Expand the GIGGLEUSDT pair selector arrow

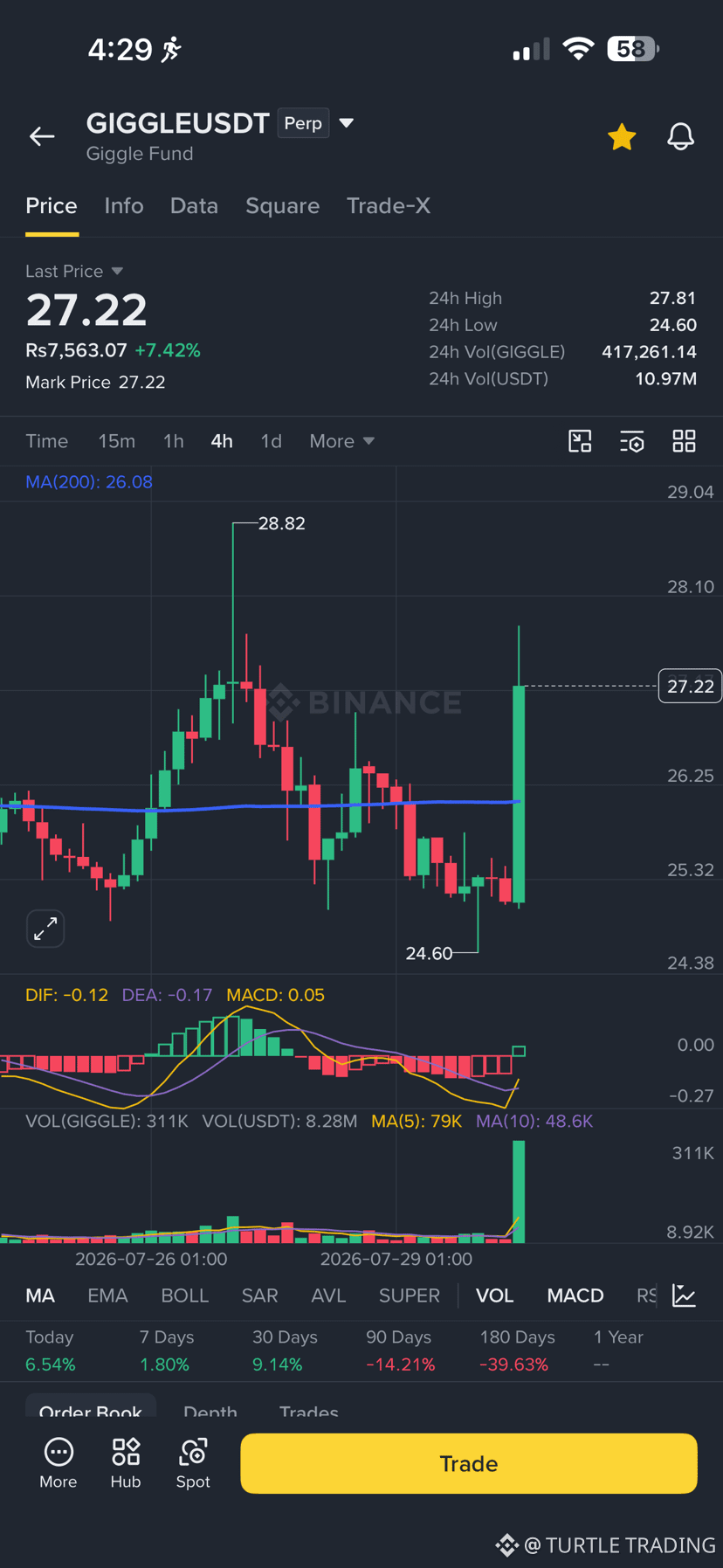click(x=347, y=123)
